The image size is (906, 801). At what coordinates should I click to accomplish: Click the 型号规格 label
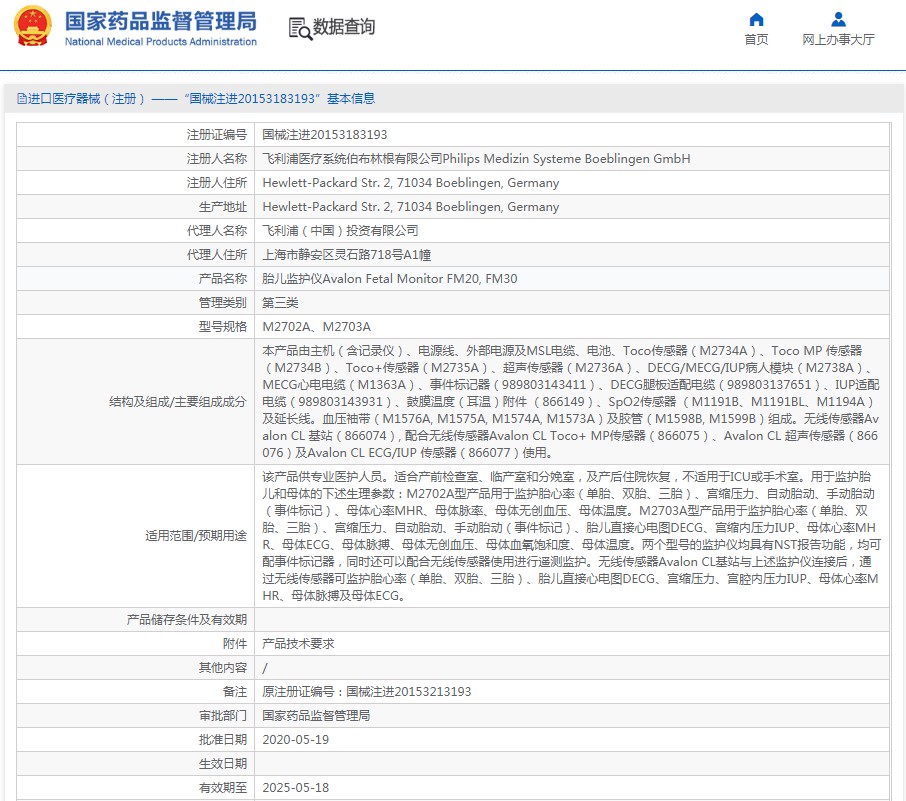point(222,327)
